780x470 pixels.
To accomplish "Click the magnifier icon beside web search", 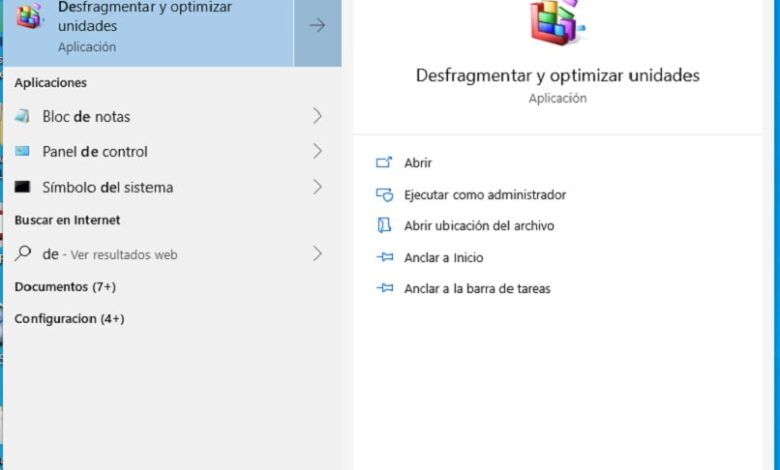I will click(x=23, y=254).
